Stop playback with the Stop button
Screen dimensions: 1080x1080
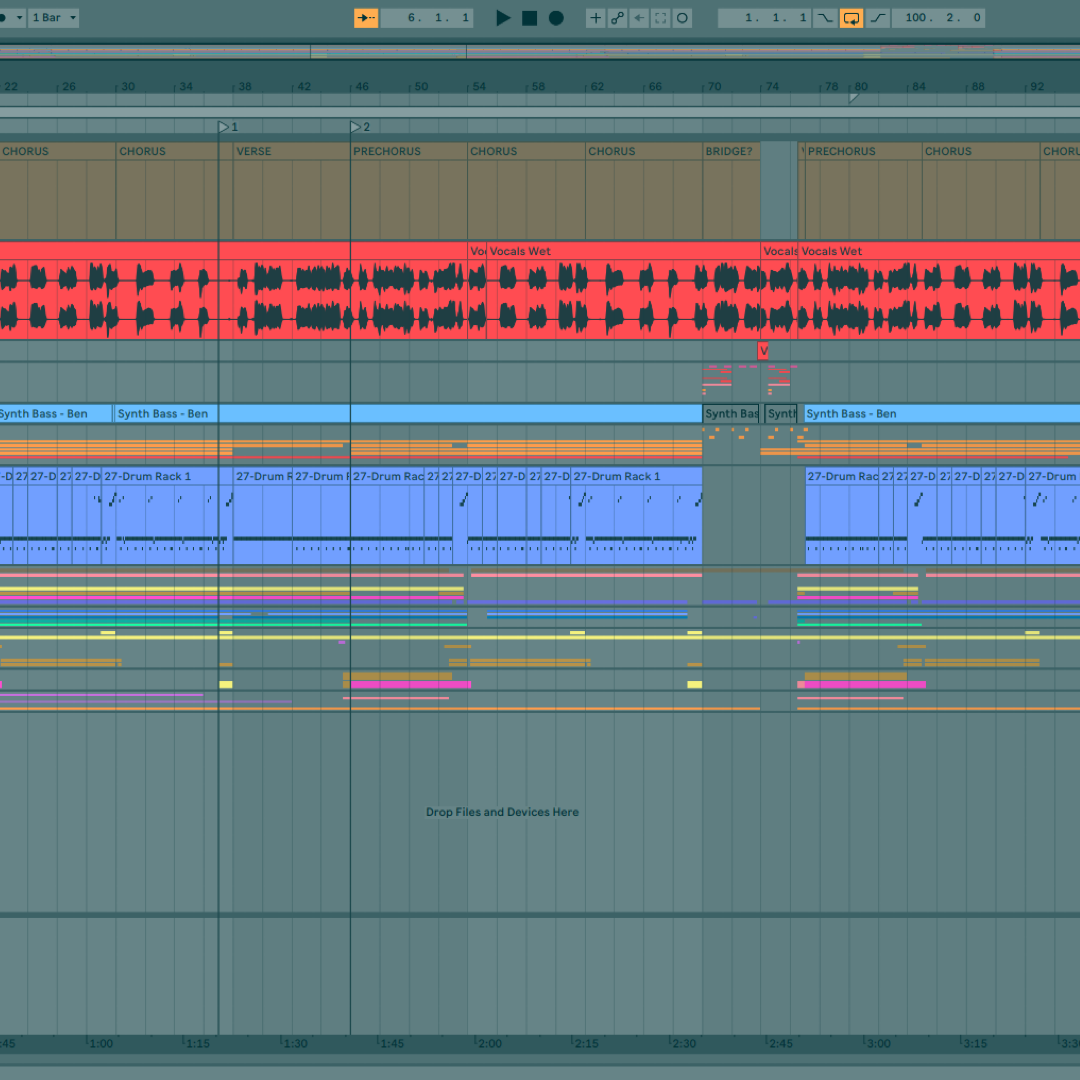(529, 18)
